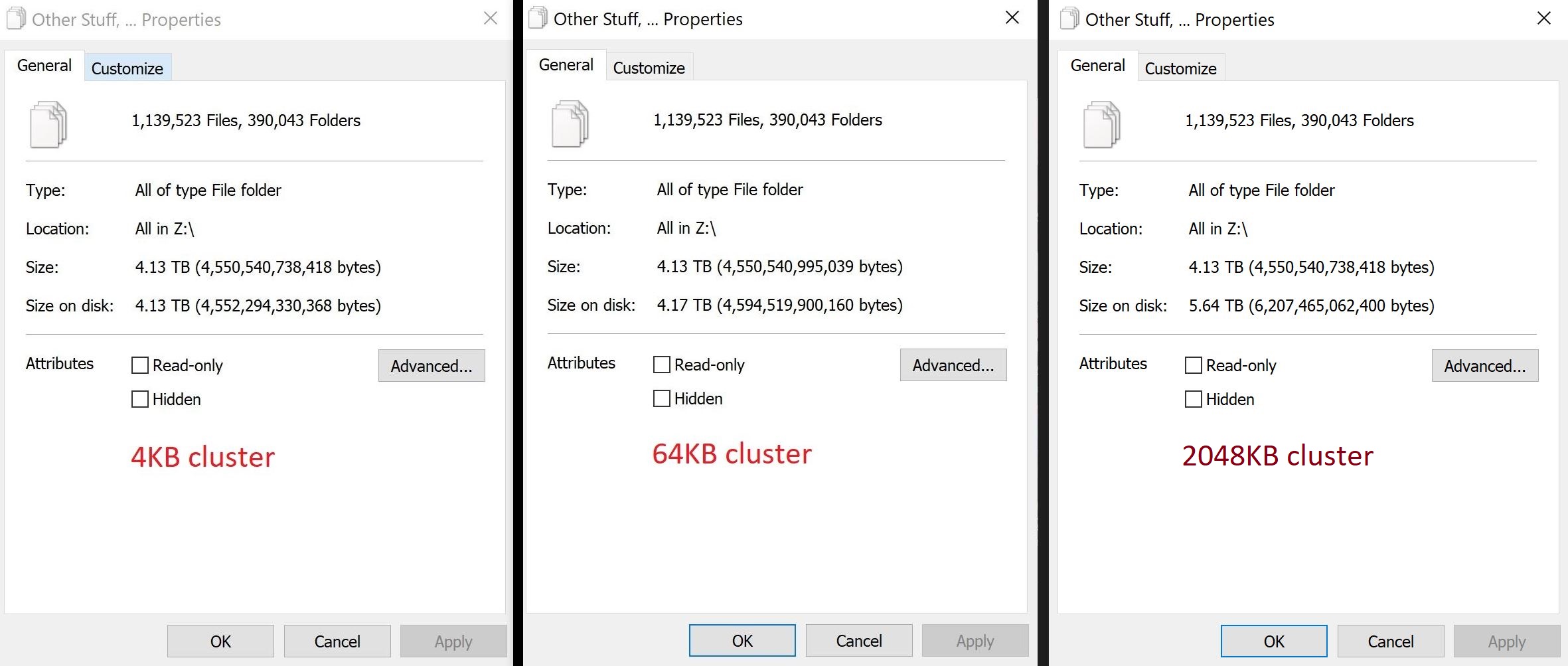The width and height of the screenshot is (1568, 666).
Task: Click title bar icon of the 64KB cluster dialog
Action: (538, 18)
